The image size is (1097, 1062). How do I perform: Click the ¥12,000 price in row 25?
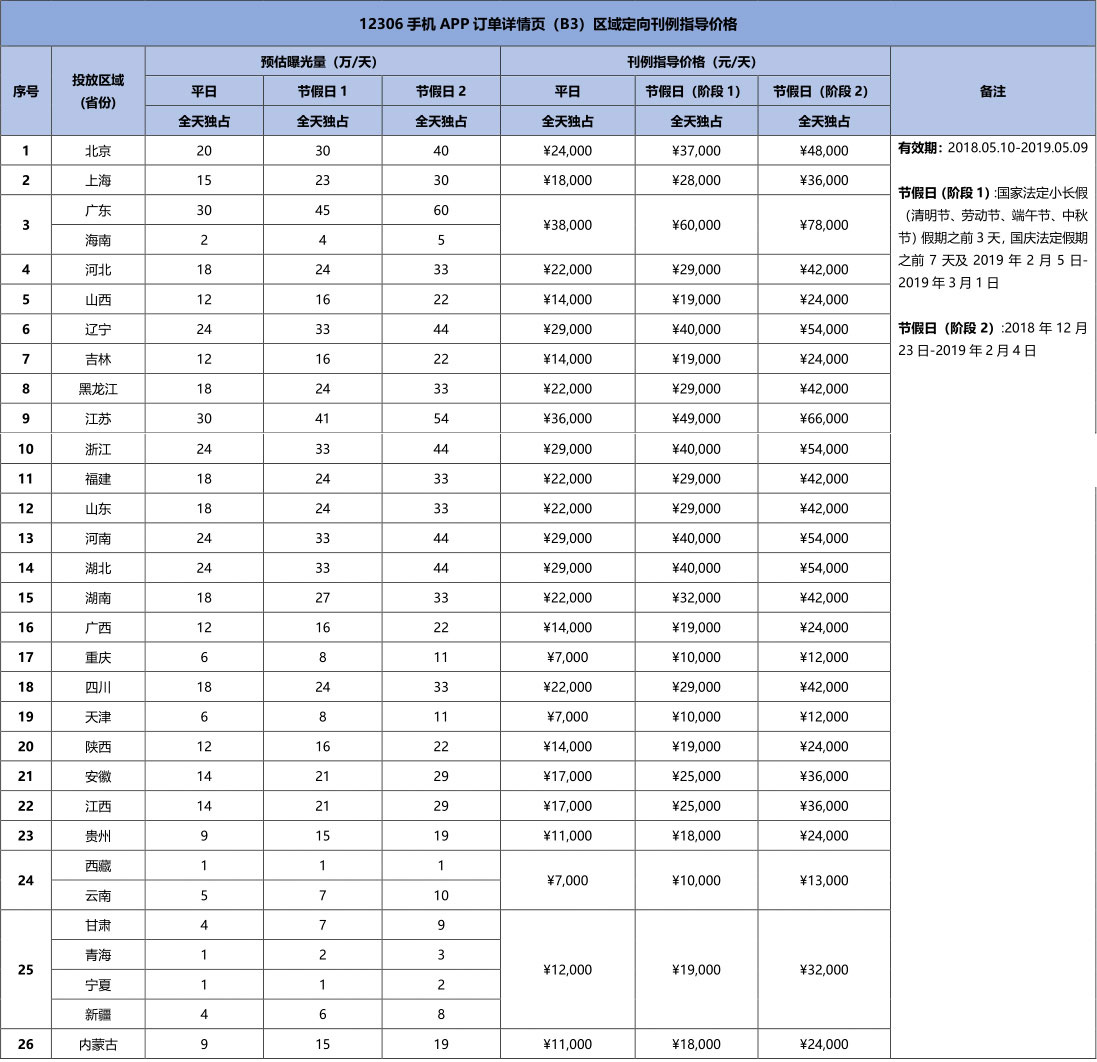click(567, 970)
